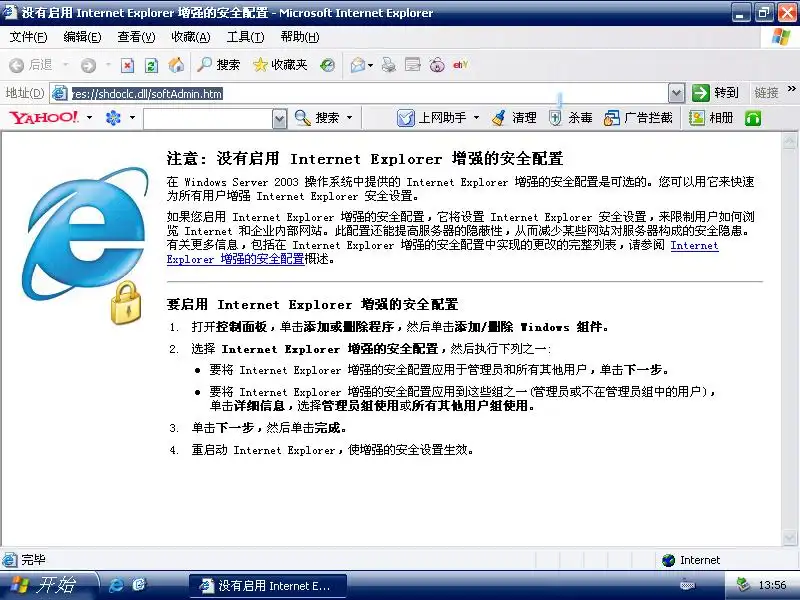Viewport: 800px width, 600px height.
Task: Select the 没有启用 Internet E... taskbar button
Action: coord(268,586)
